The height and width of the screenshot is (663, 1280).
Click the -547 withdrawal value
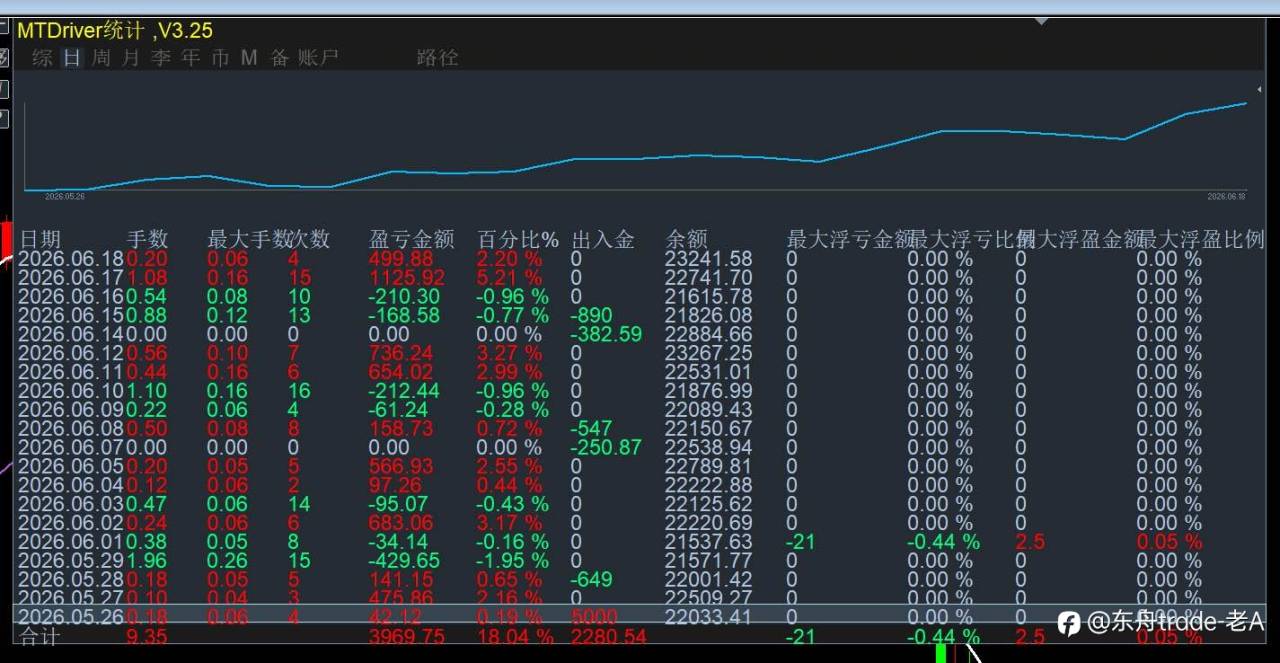click(592, 429)
